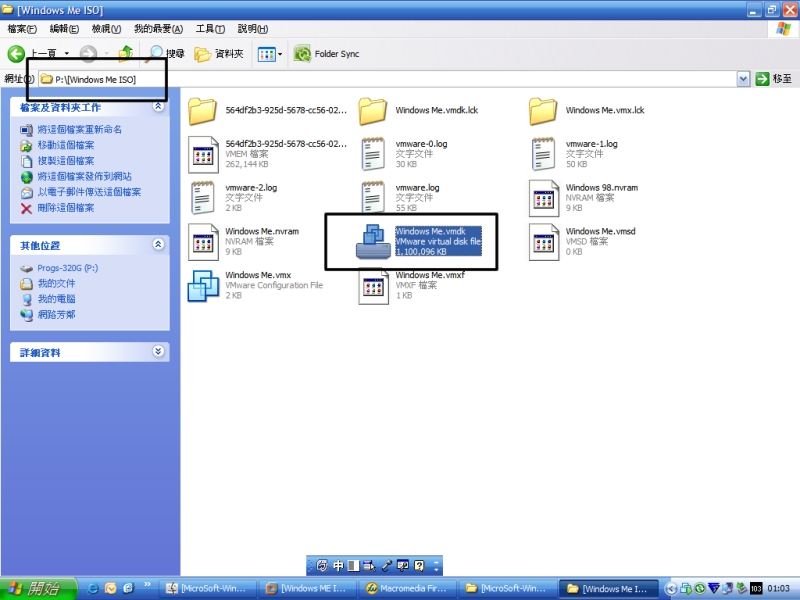
Task: Click the 01:03 taskbar clock
Action: (779, 589)
